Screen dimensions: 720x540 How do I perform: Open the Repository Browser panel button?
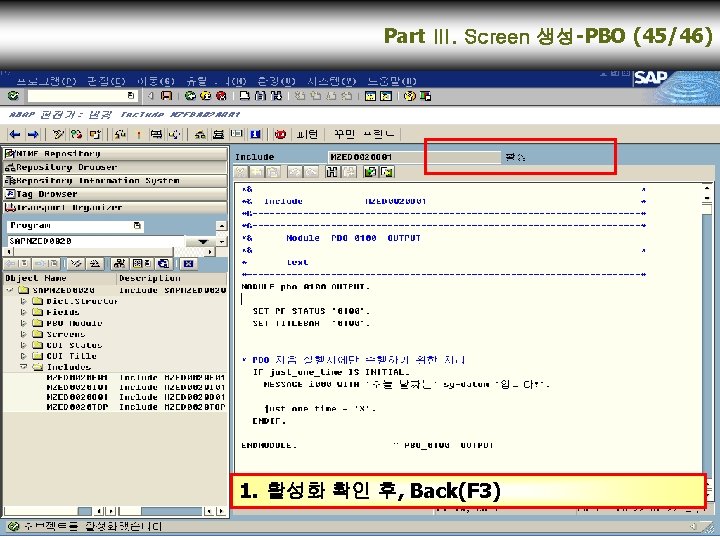(x=115, y=167)
